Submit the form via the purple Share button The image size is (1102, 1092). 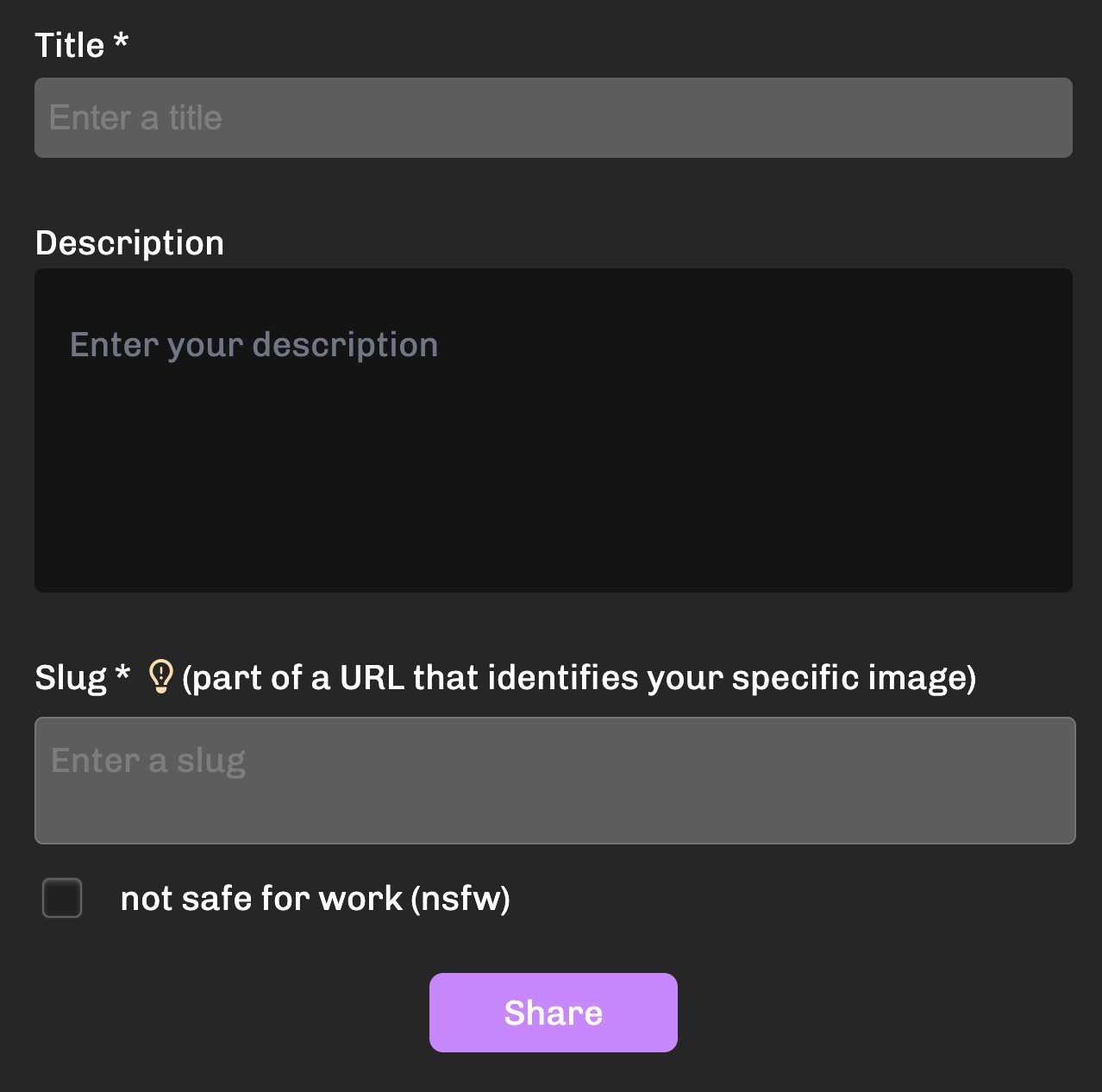(x=553, y=1012)
